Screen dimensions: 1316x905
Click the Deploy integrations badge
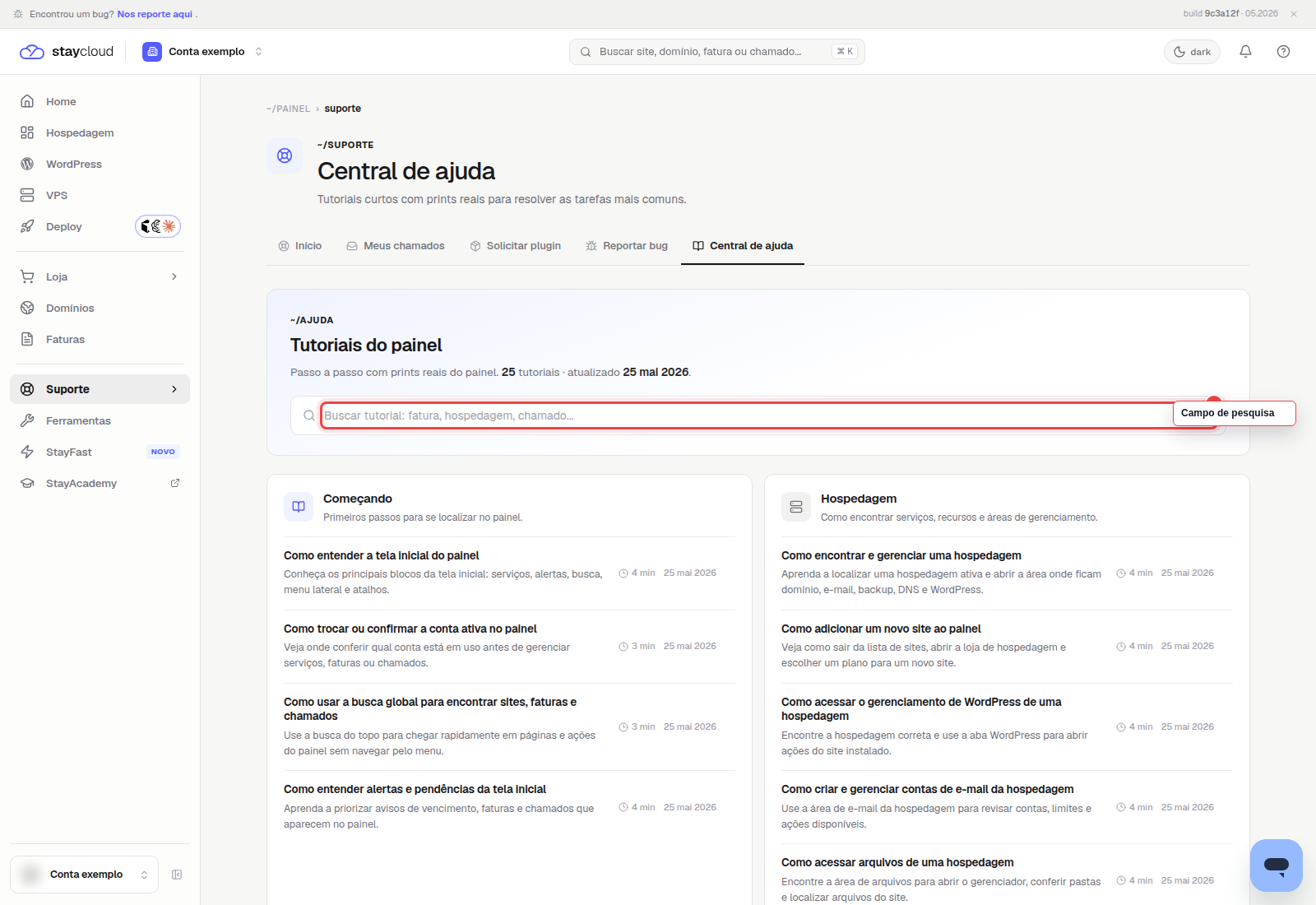(158, 226)
